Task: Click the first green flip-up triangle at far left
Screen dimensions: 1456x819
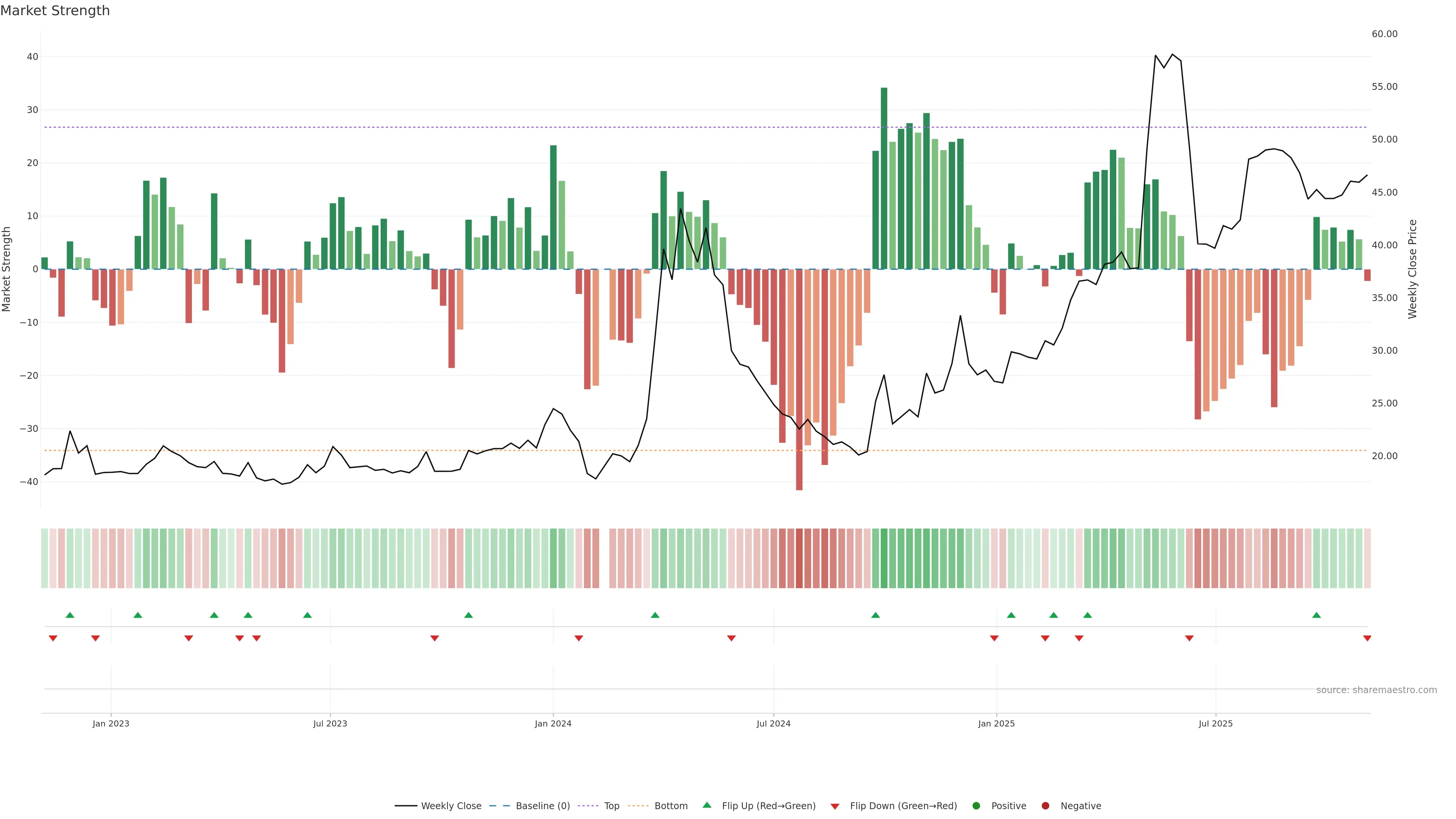Action: coord(70,615)
